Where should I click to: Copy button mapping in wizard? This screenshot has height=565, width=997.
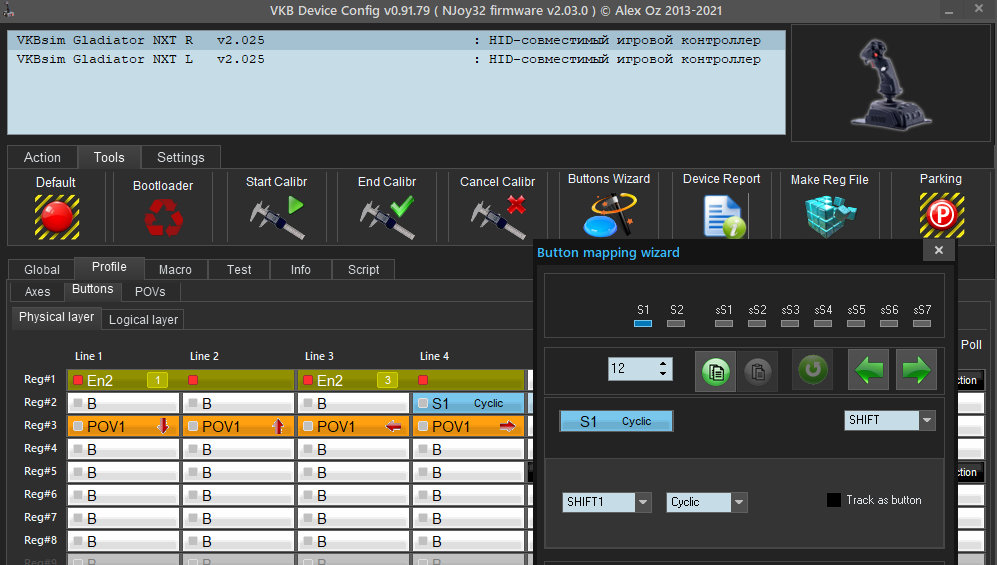(x=715, y=371)
